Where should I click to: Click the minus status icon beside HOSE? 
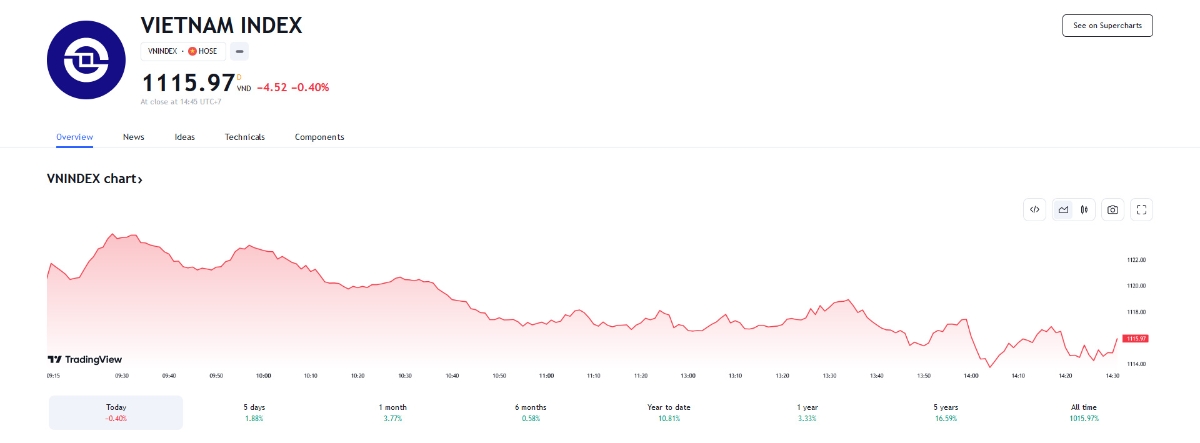tap(240, 51)
